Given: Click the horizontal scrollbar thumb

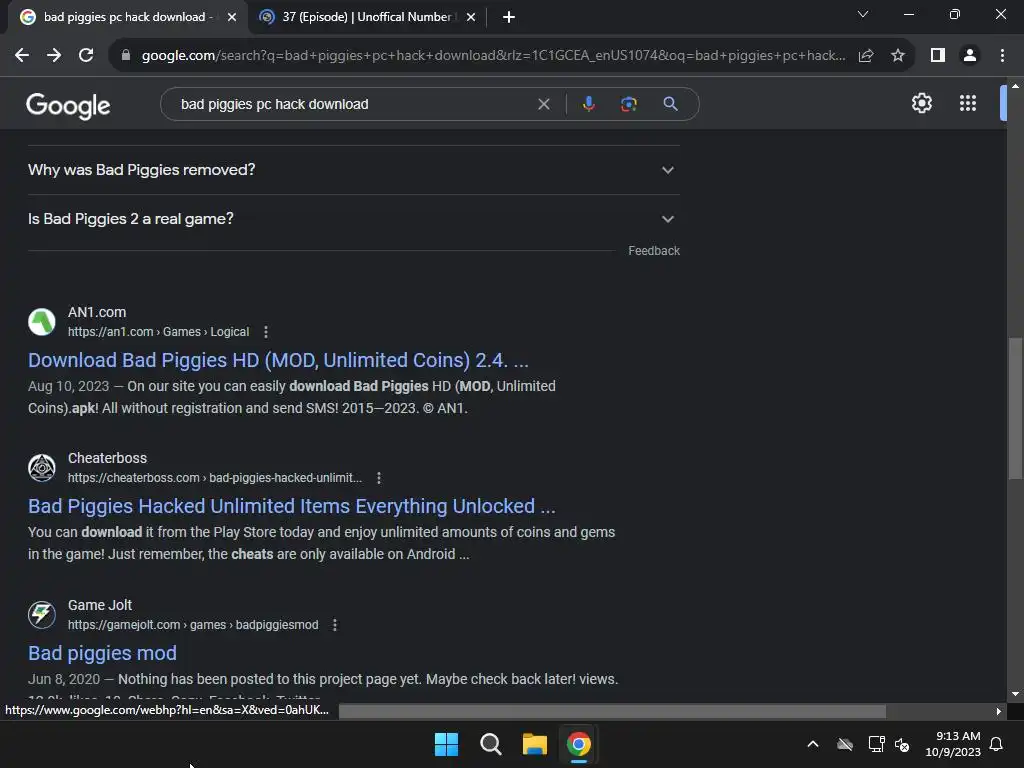Looking at the screenshot, I should tap(612, 711).
